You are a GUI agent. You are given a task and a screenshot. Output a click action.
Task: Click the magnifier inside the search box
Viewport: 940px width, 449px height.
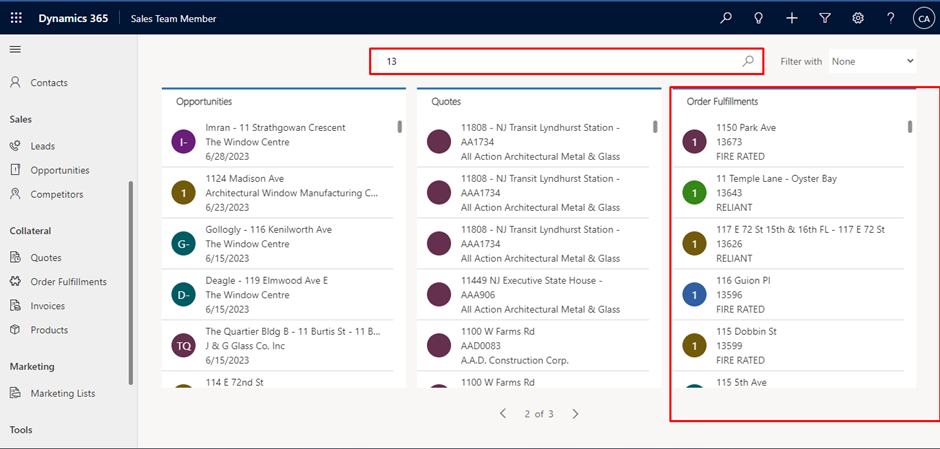[x=748, y=61]
